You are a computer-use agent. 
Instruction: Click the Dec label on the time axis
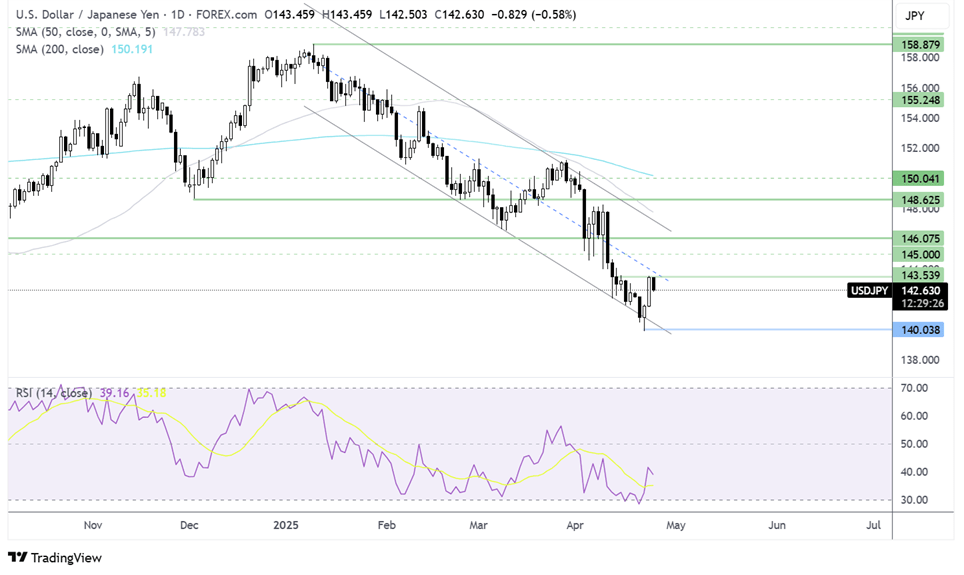pyautogui.click(x=189, y=525)
